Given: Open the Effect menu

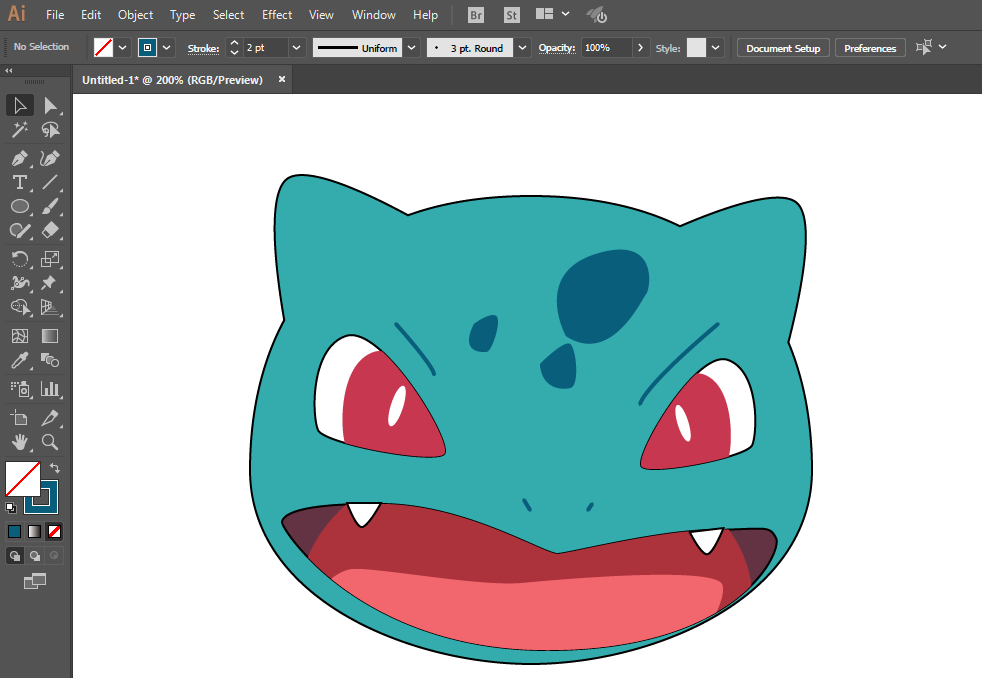Looking at the screenshot, I should (277, 14).
